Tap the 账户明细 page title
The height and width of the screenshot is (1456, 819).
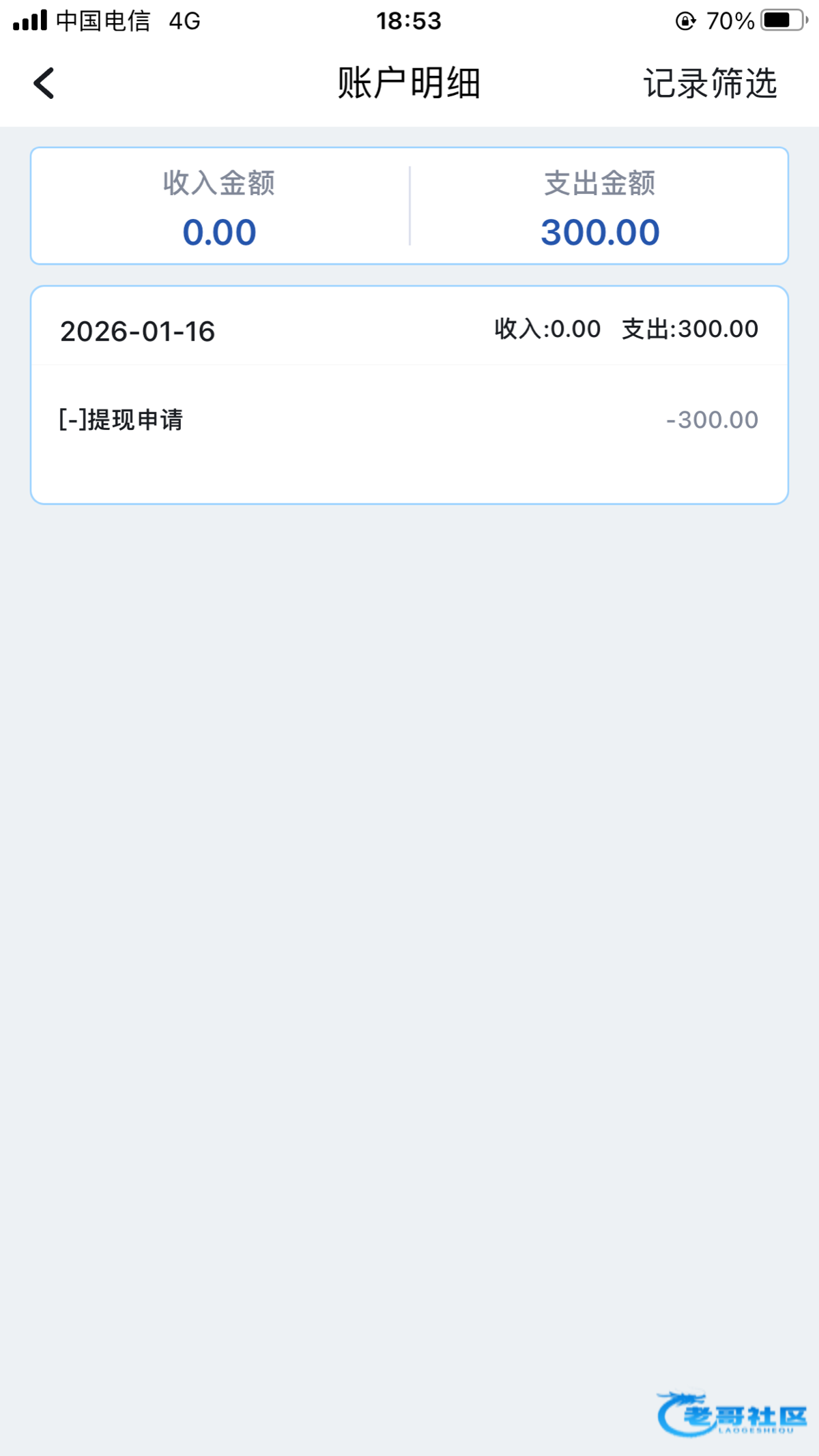[x=409, y=83]
